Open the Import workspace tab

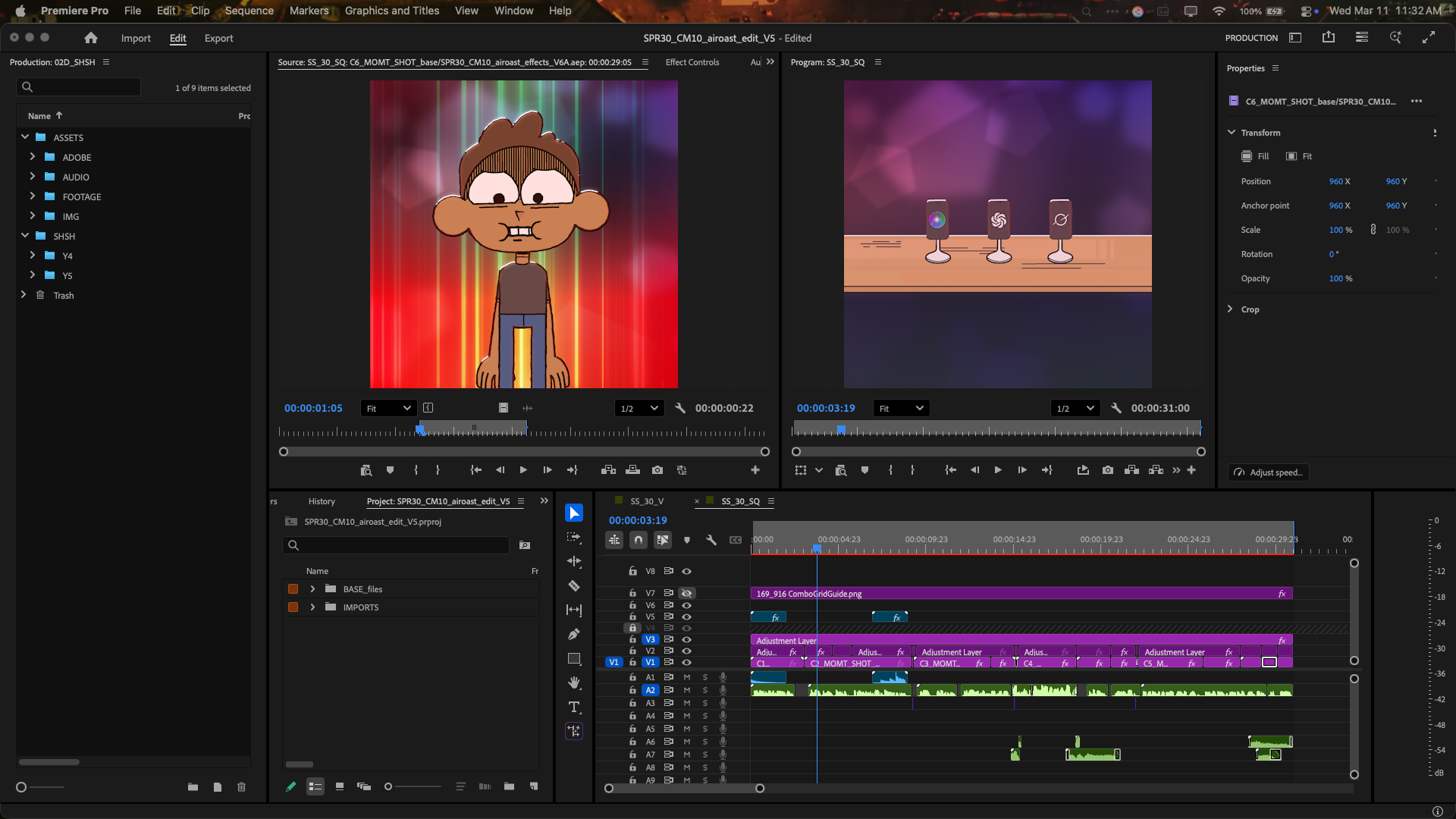136,38
